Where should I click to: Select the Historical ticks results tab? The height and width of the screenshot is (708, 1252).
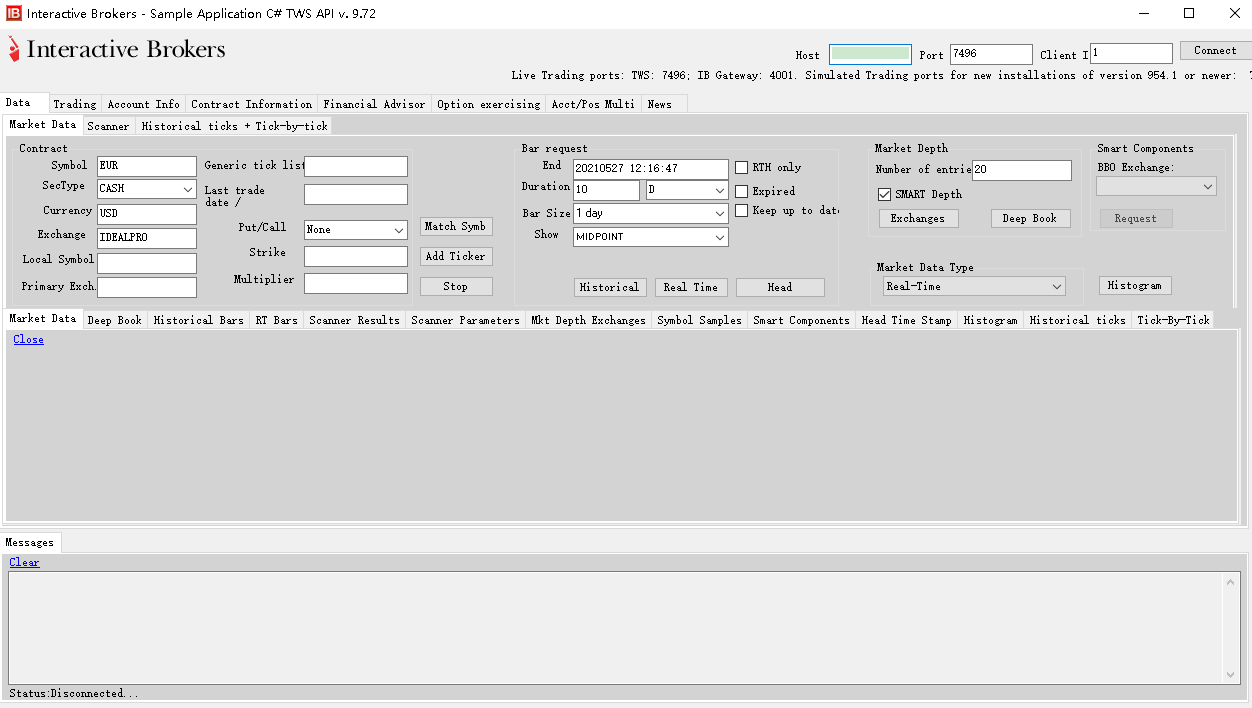tap(1077, 320)
